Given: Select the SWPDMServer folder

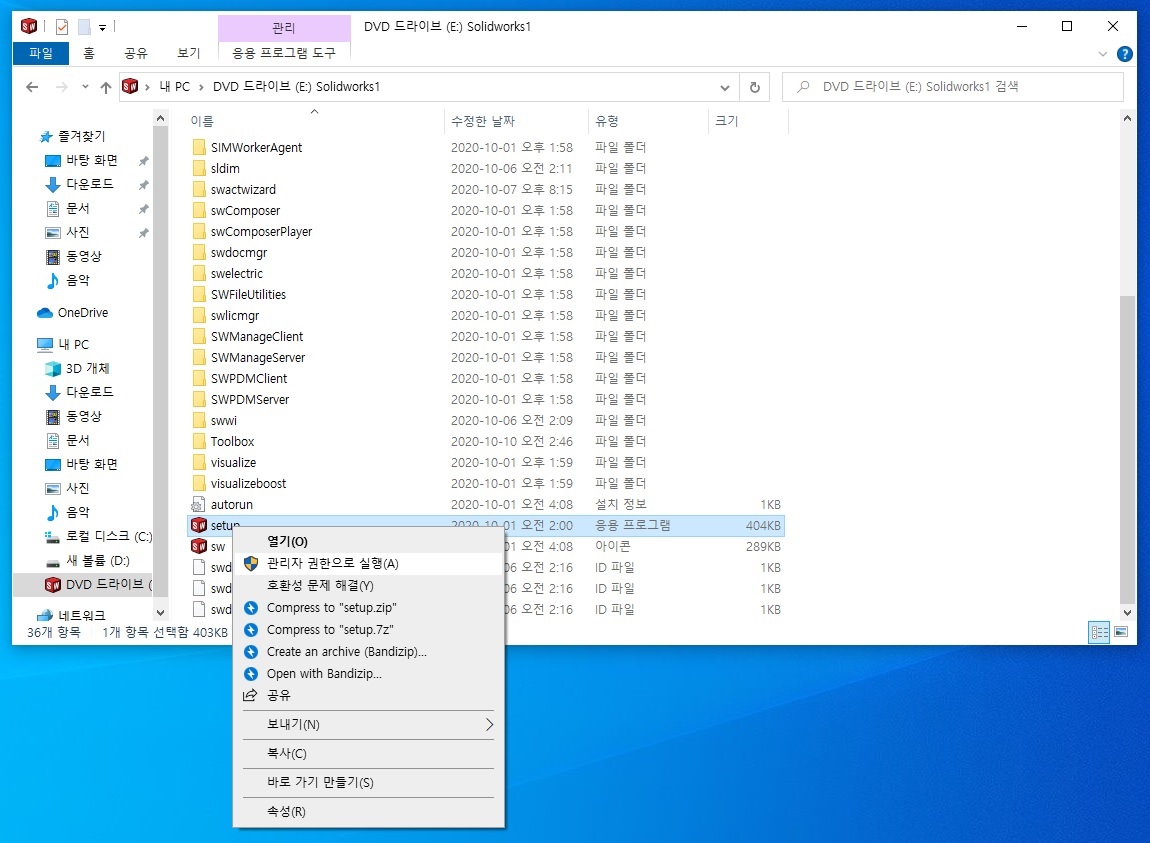Looking at the screenshot, I should tap(249, 400).
